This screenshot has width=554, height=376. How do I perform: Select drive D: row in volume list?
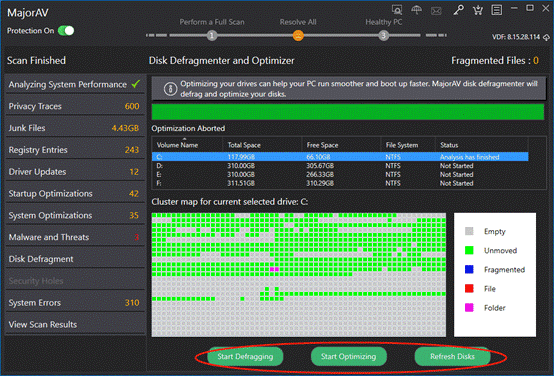[340, 166]
